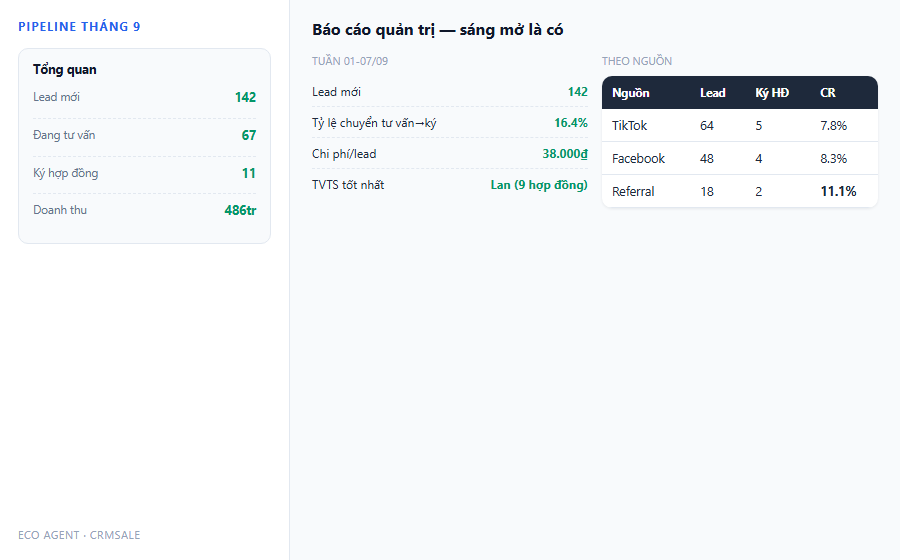This screenshot has width=900, height=560.
Task: Click the Doanh thu 486tr figure
Action: 240,210
